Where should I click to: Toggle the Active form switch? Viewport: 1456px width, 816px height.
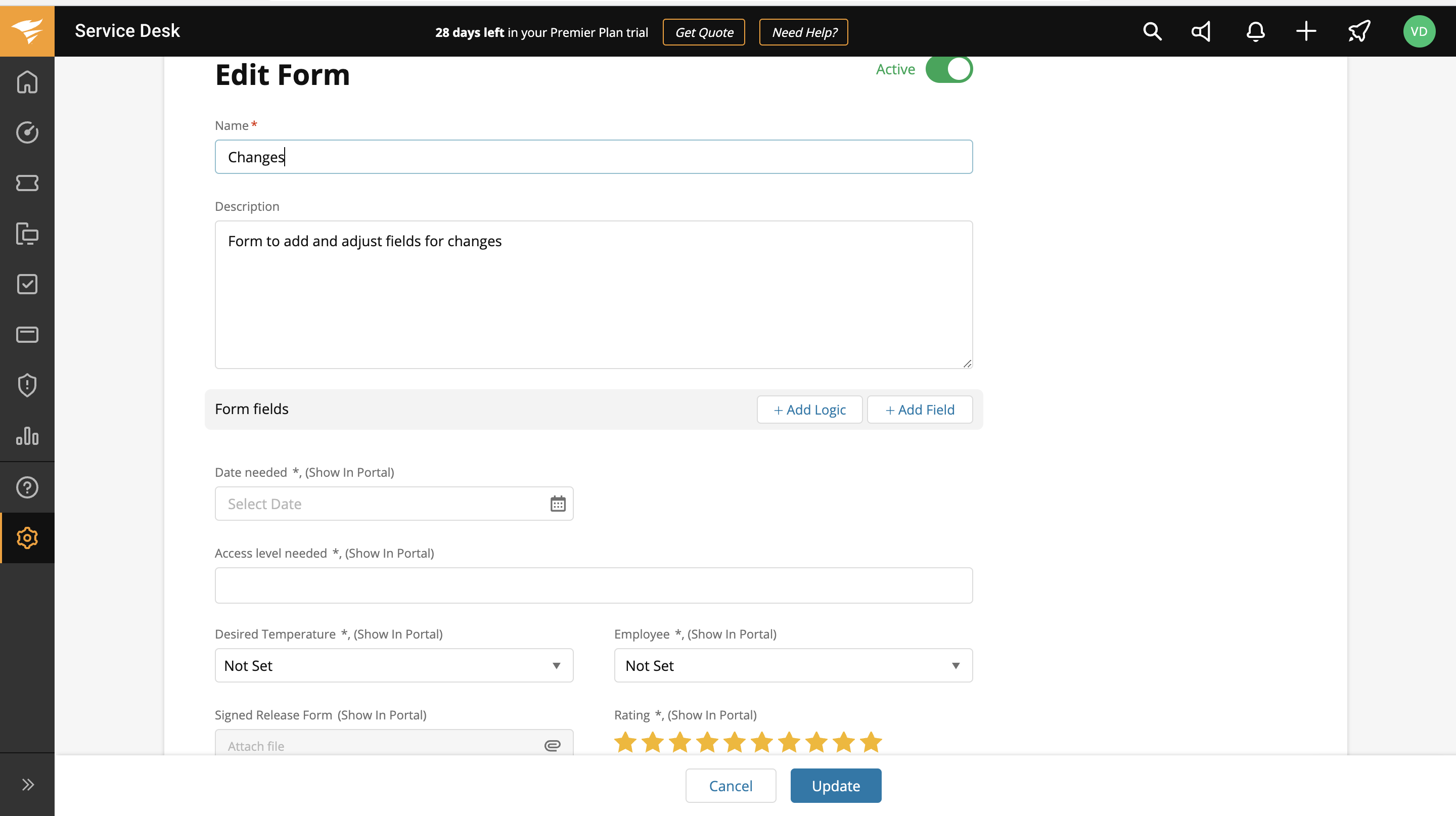tap(948, 69)
